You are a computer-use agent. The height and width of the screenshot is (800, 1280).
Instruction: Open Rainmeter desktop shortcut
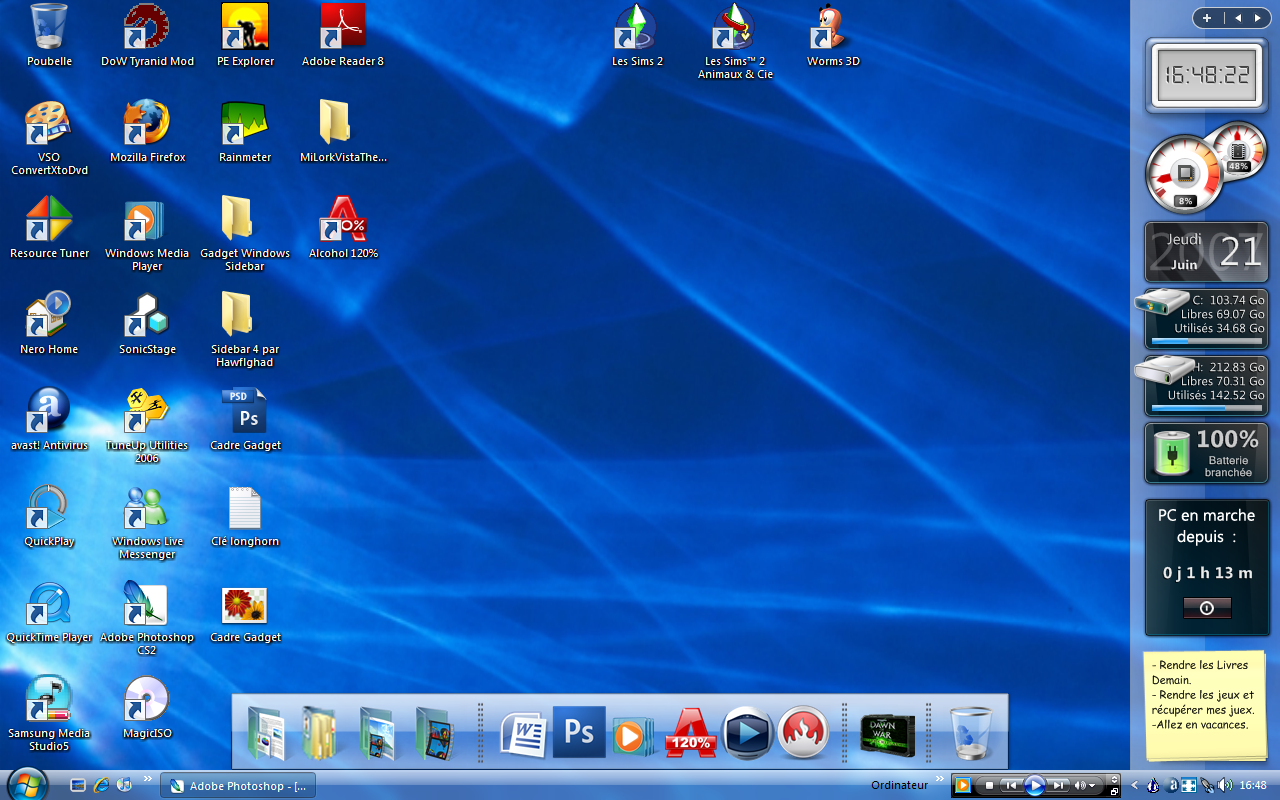245,130
